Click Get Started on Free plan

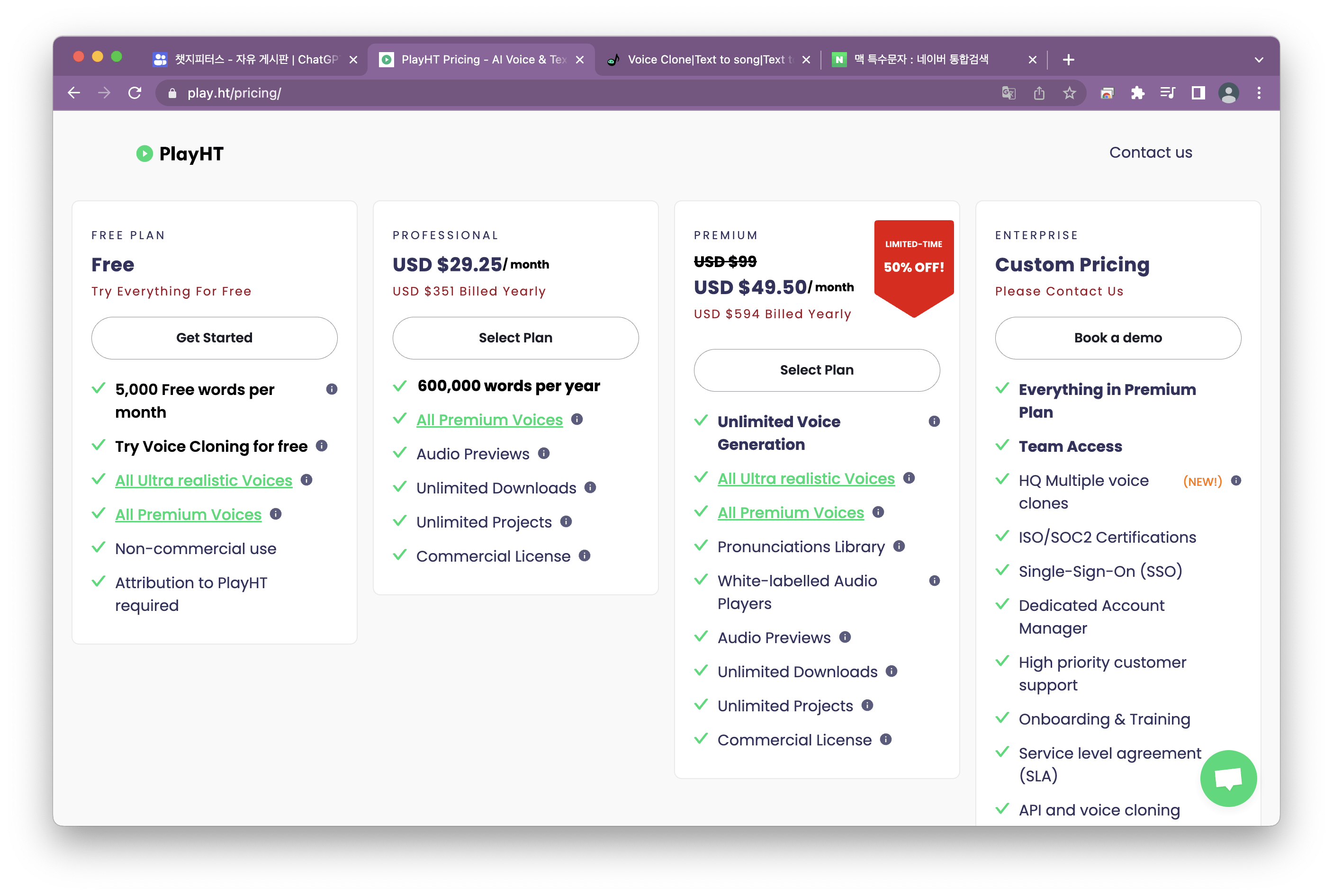coord(215,338)
